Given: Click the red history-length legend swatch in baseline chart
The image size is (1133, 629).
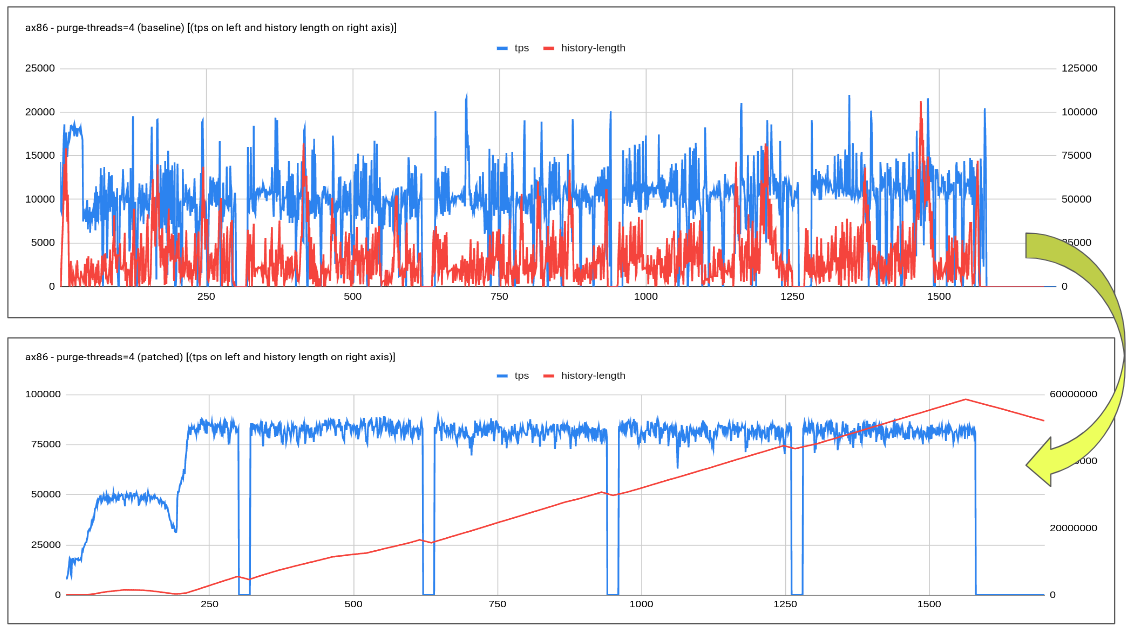Looking at the screenshot, I should click(x=548, y=48).
